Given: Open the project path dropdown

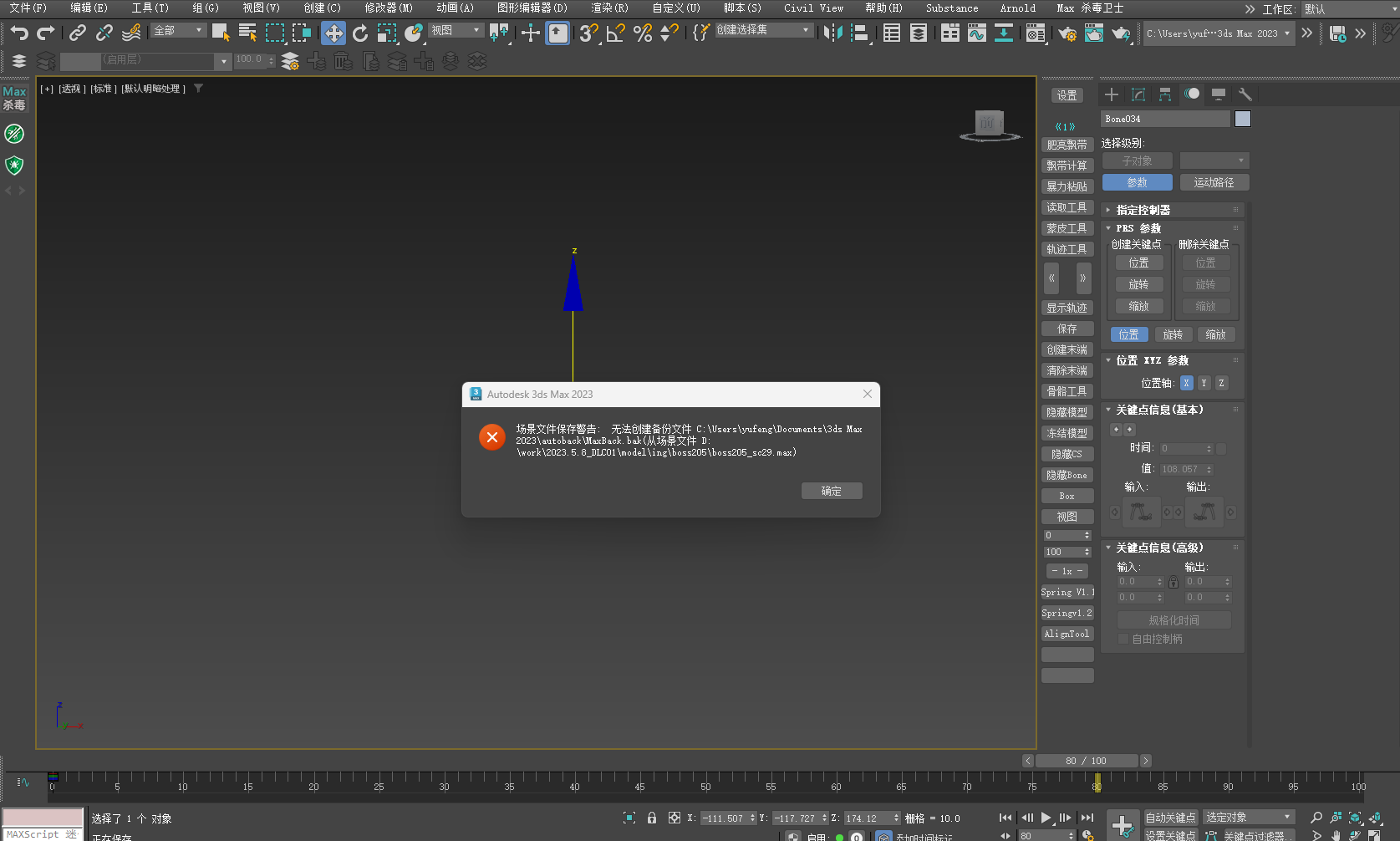Looking at the screenshot, I should pyautogui.click(x=1218, y=33).
